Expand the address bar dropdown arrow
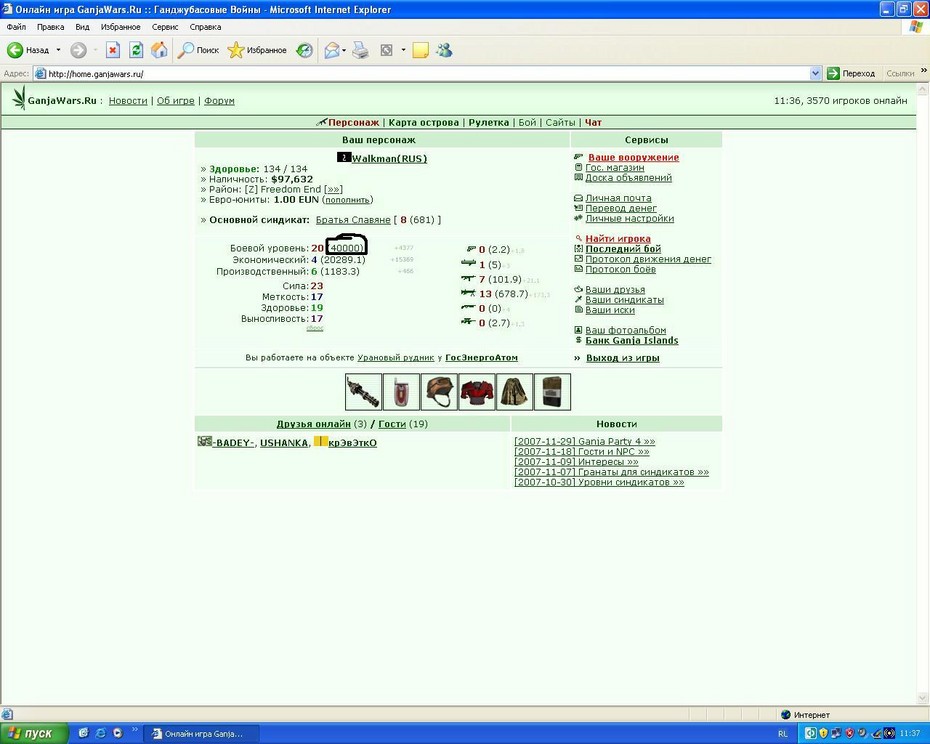Screen dimensions: 930x744 click(816, 74)
